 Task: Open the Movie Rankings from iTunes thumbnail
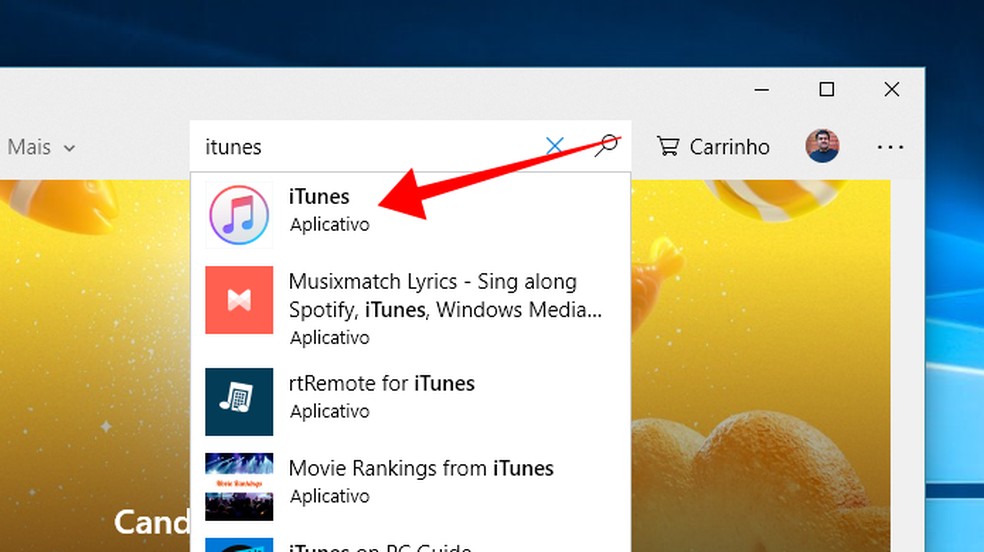point(239,487)
